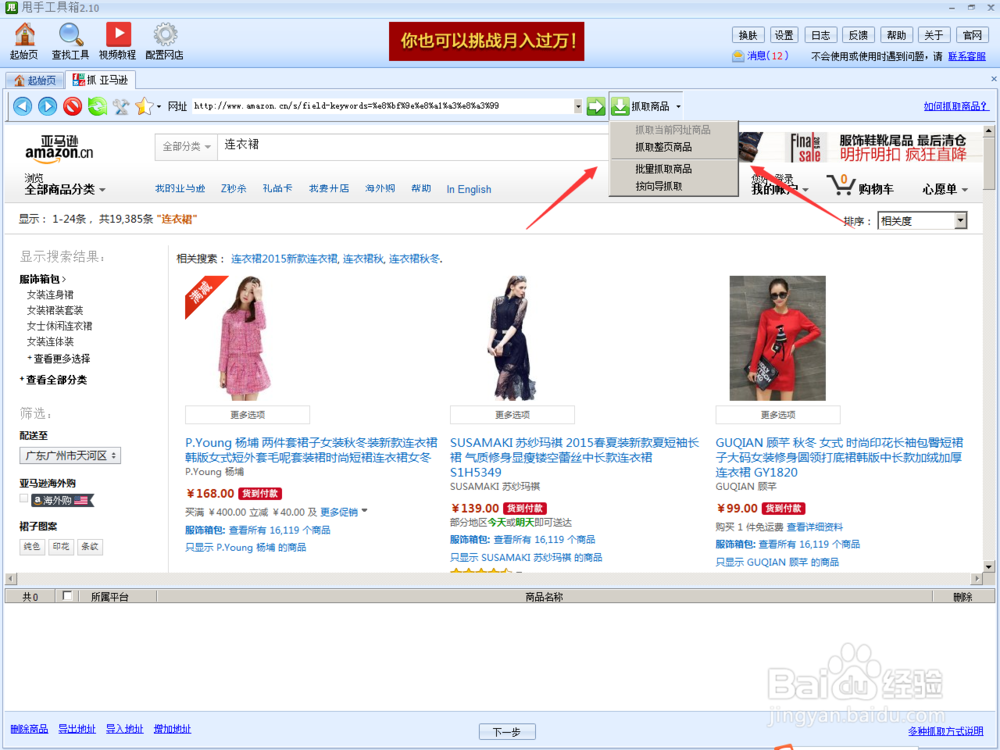The width and height of the screenshot is (1000, 750).
Task: Open the In English link
Action: click(469, 189)
